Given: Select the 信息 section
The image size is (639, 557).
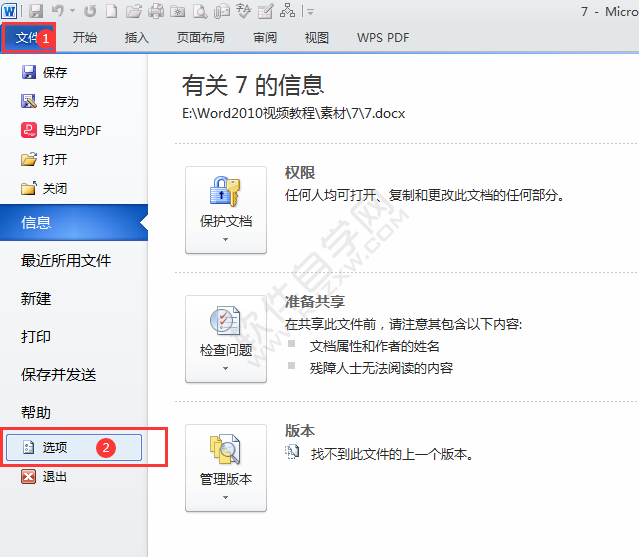Looking at the screenshot, I should tap(74, 222).
